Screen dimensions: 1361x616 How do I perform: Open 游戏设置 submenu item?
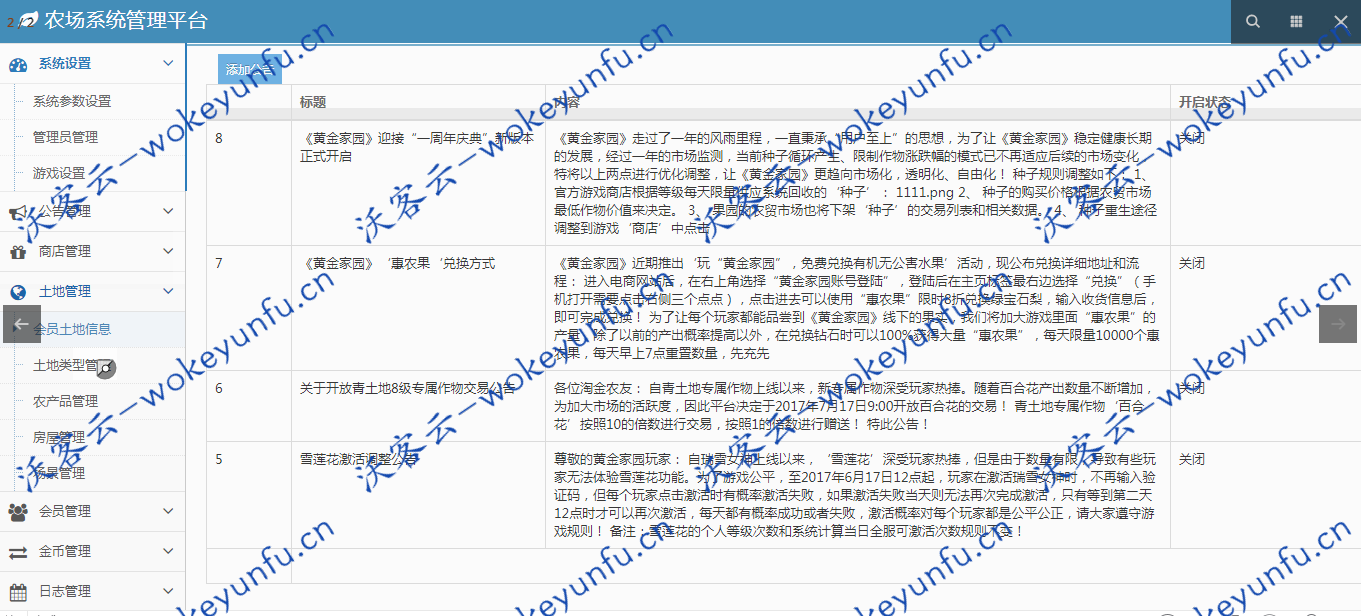(59, 173)
